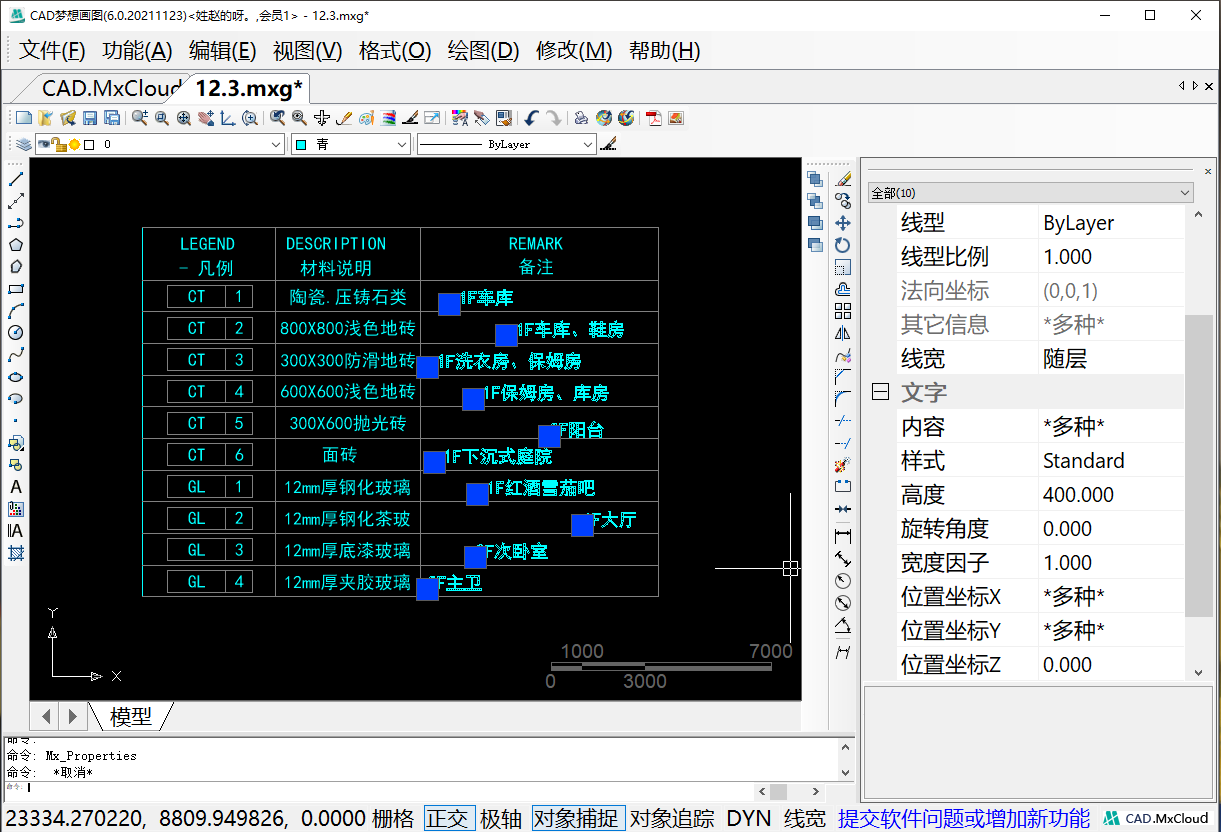Viewport: 1221px width, 832px height.
Task: Select the Line drawing tool
Action: pos(16,179)
